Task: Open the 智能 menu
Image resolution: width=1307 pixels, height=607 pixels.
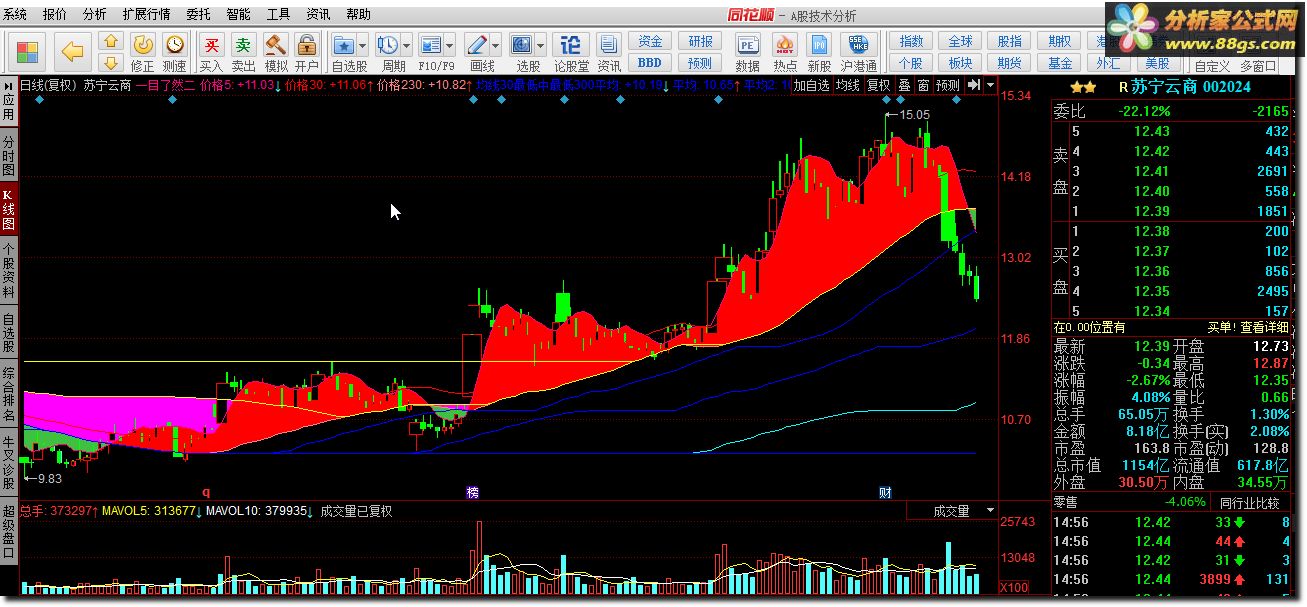Action: point(238,15)
